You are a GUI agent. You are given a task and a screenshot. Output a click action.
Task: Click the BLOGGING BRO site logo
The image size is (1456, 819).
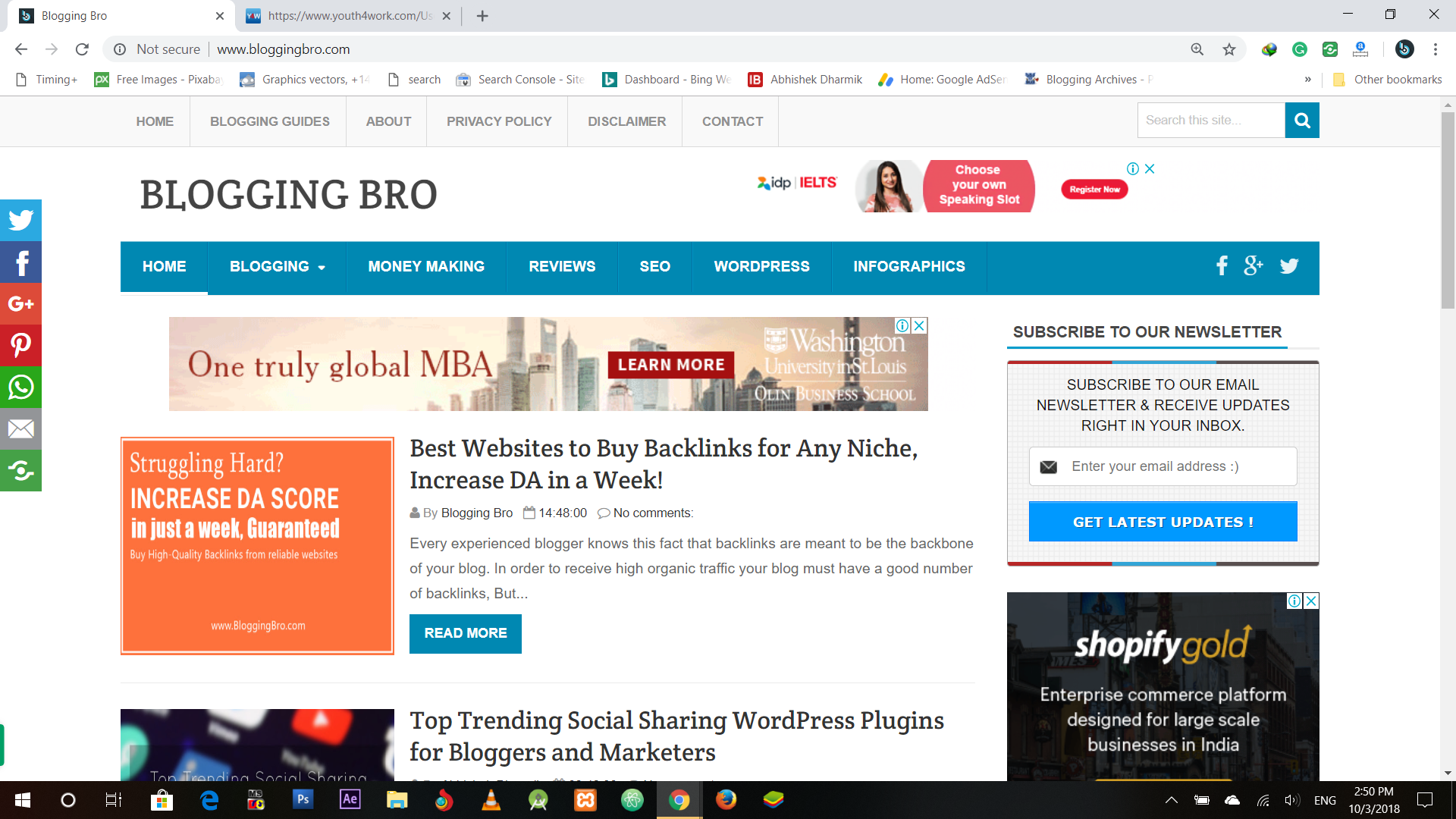[288, 195]
